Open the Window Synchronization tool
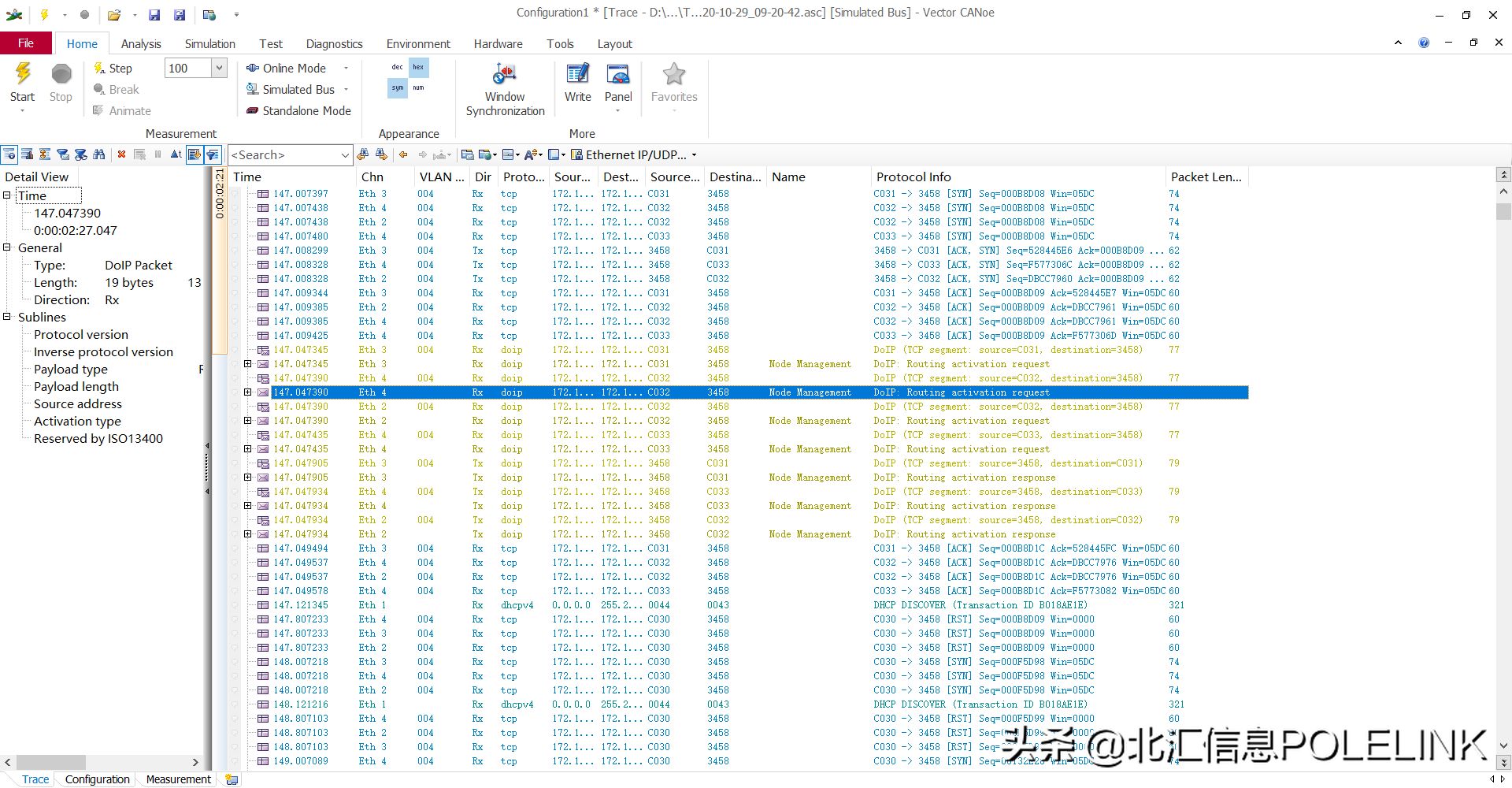The width and height of the screenshot is (1512, 788). 505,89
